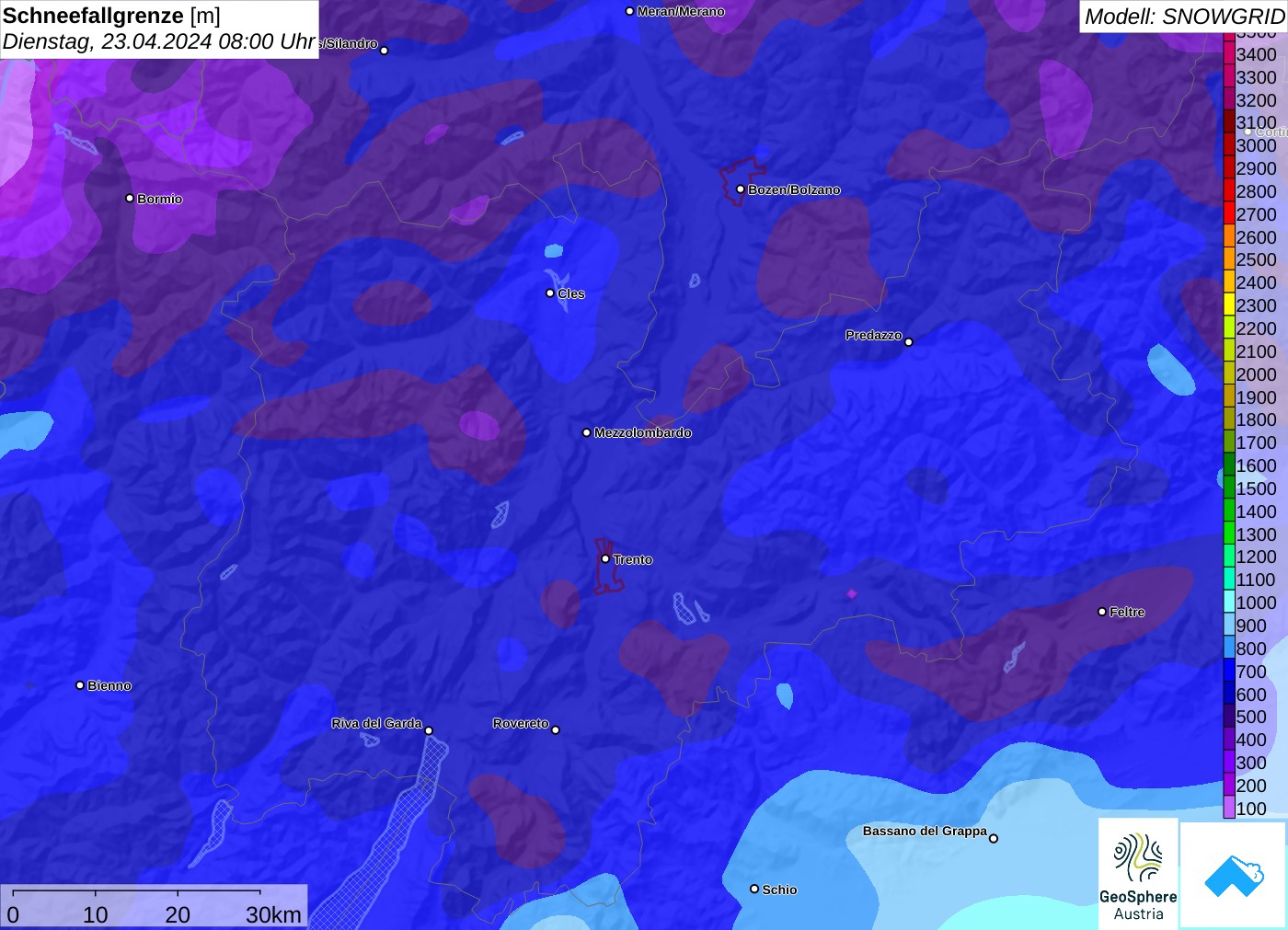Pick the Feltre city marker dot
This screenshot has width=1288, height=930.
pos(1102,612)
